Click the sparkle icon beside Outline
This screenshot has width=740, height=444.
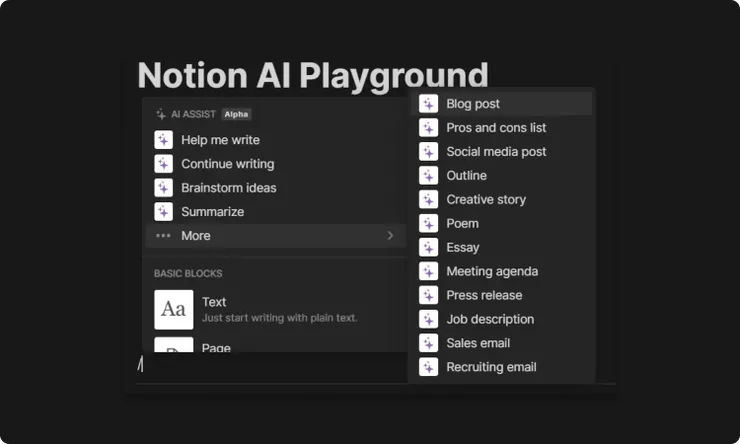[x=429, y=176]
